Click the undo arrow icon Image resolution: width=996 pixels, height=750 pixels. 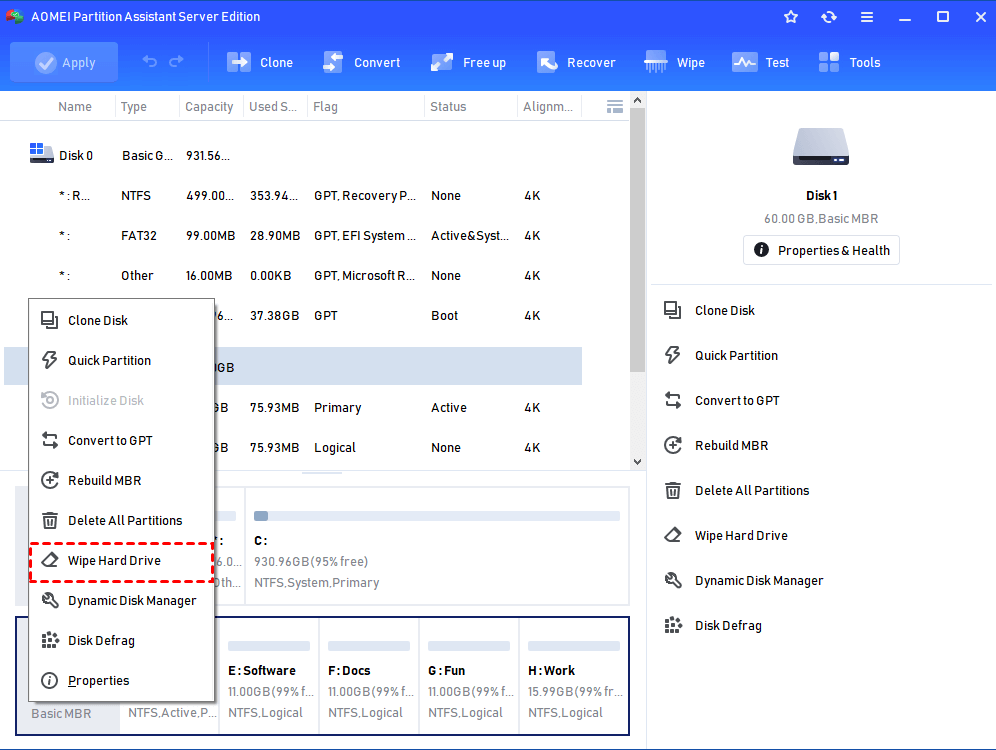tap(150, 62)
